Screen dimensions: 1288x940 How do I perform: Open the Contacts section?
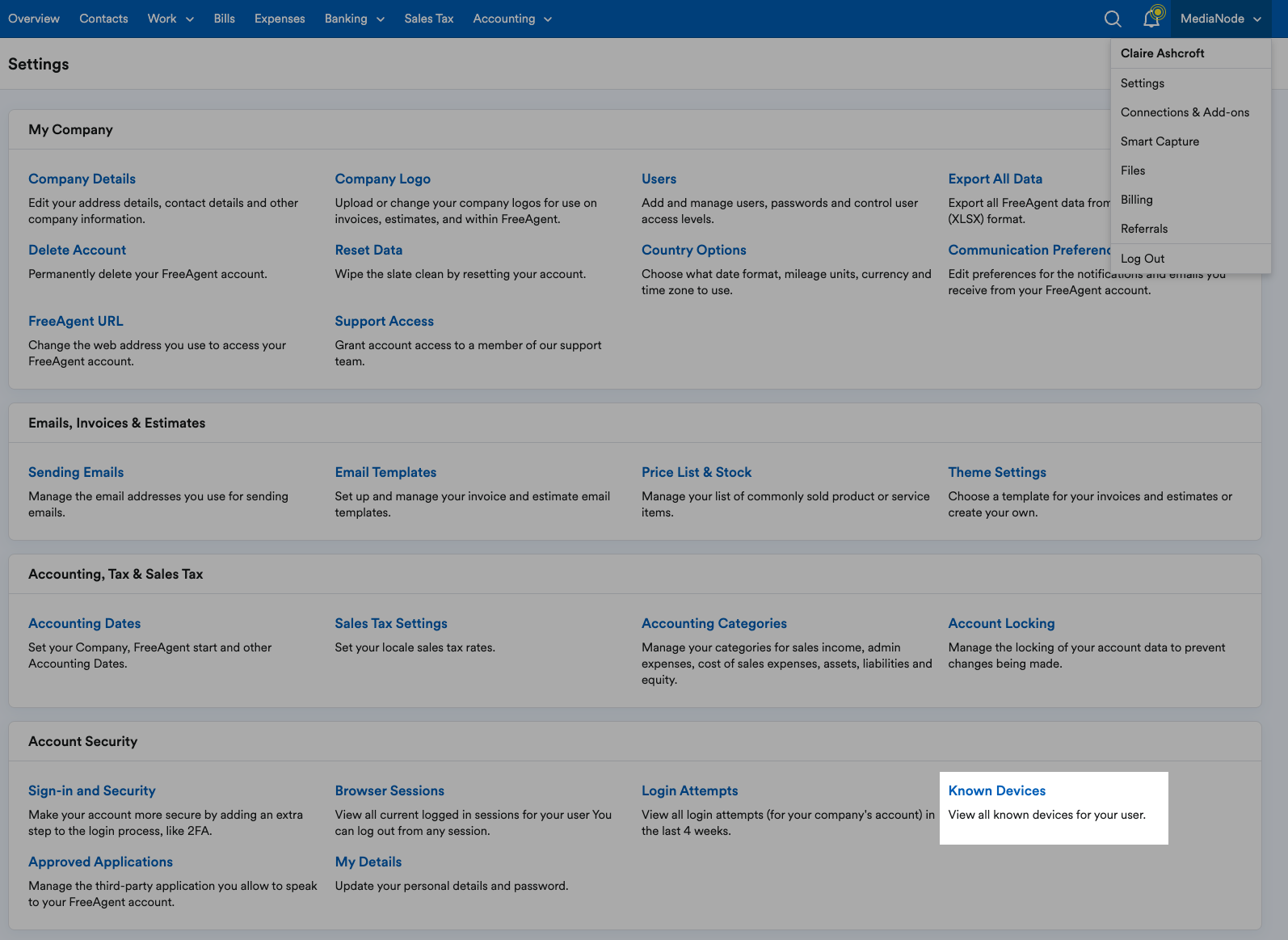(x=103, y=19)
